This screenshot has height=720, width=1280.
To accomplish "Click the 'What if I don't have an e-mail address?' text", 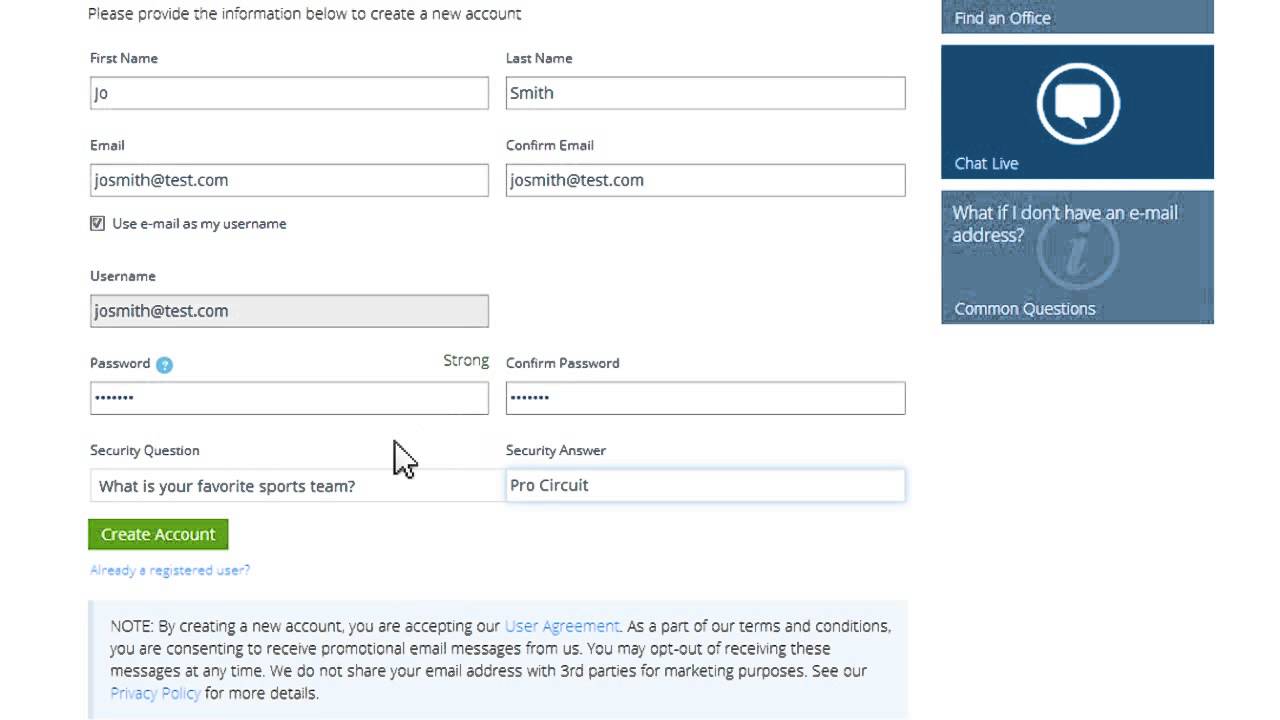I will pos(1065,224).
